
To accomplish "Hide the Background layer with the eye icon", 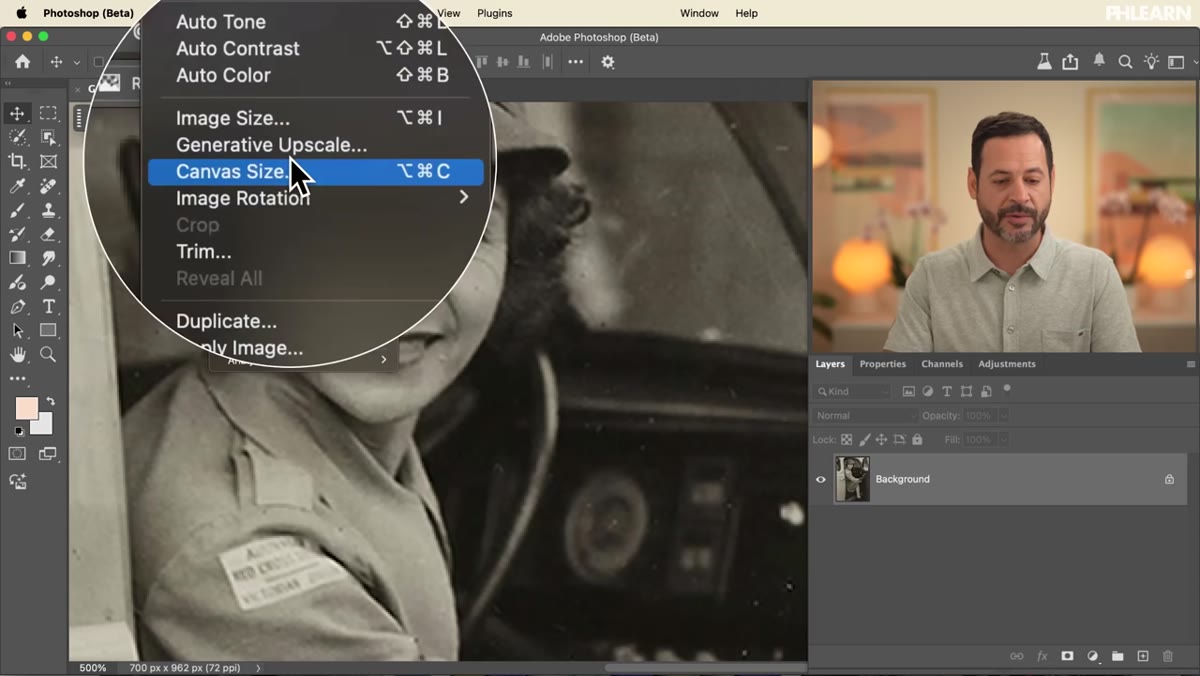I will (821, 479).
